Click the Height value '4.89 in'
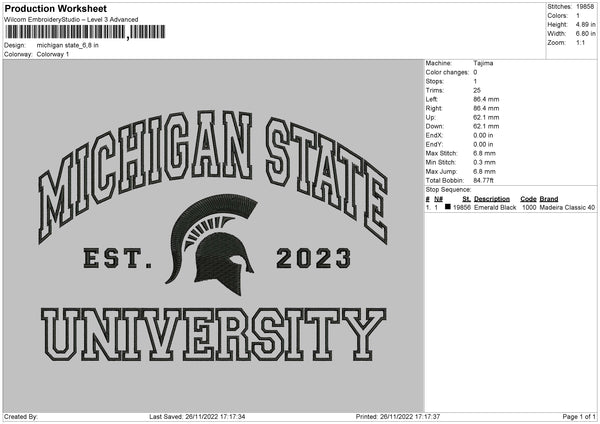The image size is (600, 424). 585,24
